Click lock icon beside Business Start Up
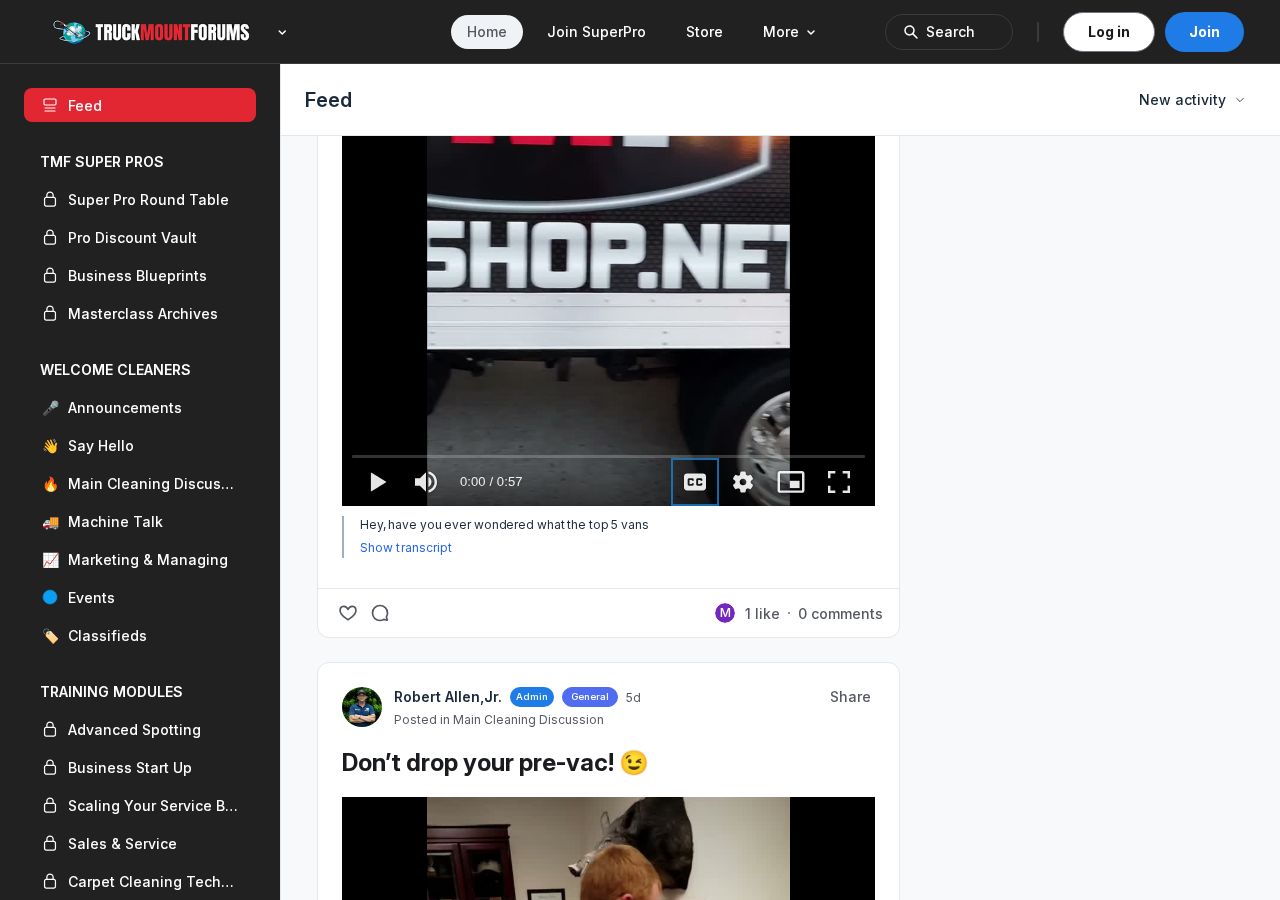This screenshot has height=900, width=1280. pyautogui.click(x=49, y=768)
